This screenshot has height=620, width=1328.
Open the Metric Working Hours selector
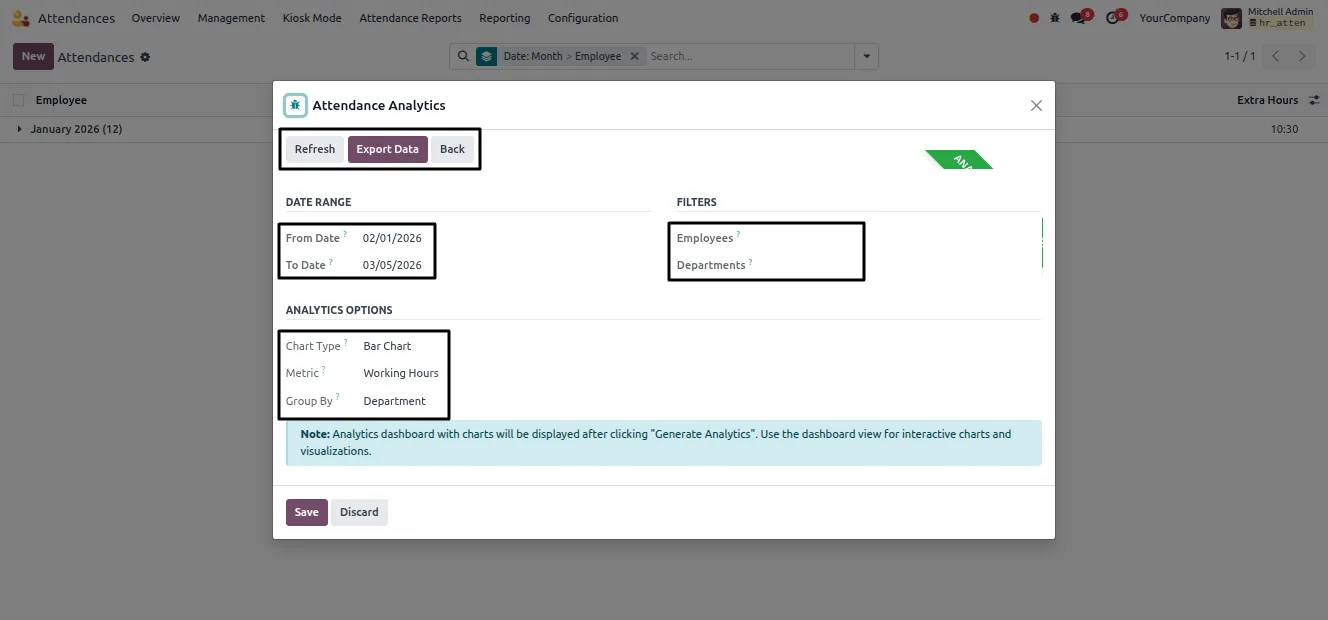point(401,373)
